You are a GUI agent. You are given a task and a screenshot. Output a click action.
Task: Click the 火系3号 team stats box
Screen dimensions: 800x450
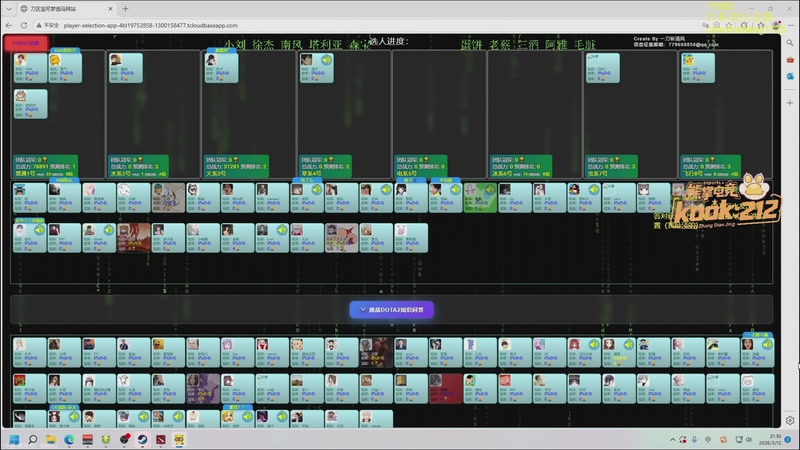[x=236, y=166]
